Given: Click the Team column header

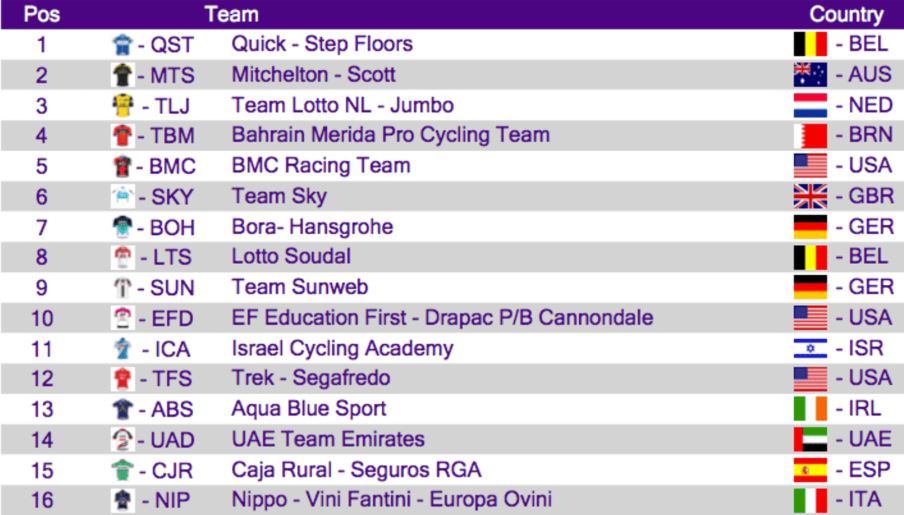Looking at the screenshot, I should coord(231,14).
